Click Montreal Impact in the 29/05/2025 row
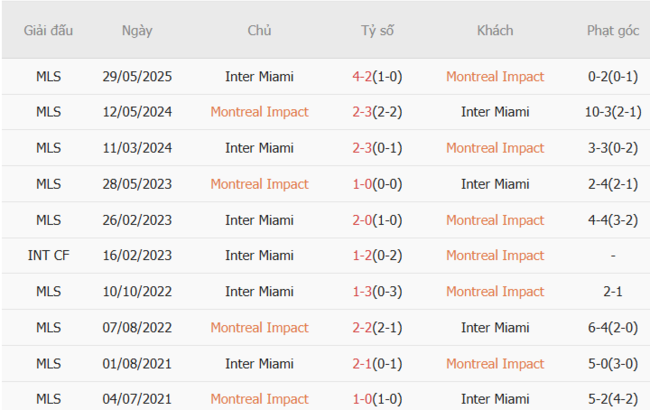The image size is (650, 410). pyautogui.click(x=495, y=77)
